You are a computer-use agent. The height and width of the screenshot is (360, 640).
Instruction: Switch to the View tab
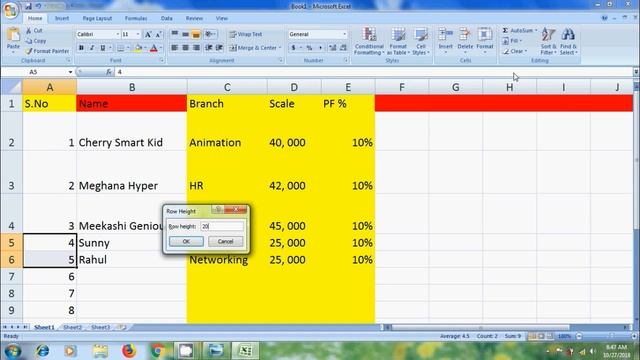click(222, 18)
